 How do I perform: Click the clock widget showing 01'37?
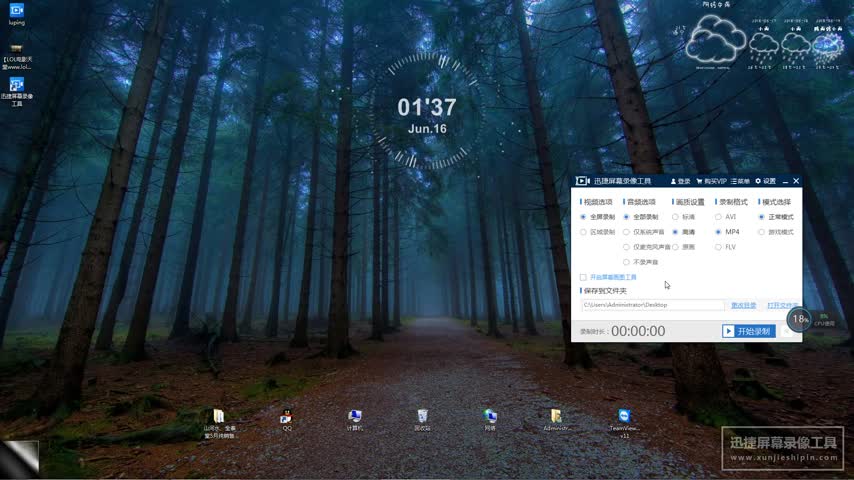click(426, 111)
